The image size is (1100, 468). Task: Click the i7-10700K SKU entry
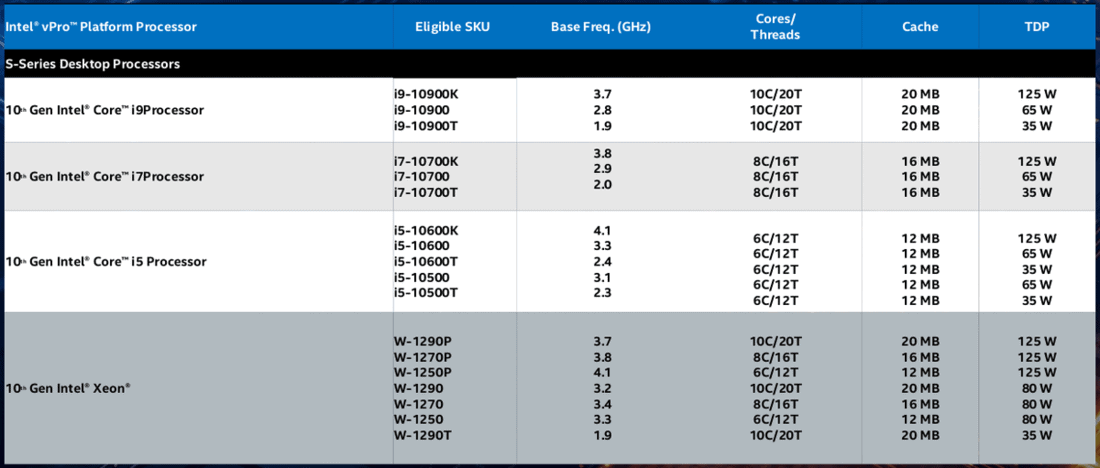pos(426,161)
